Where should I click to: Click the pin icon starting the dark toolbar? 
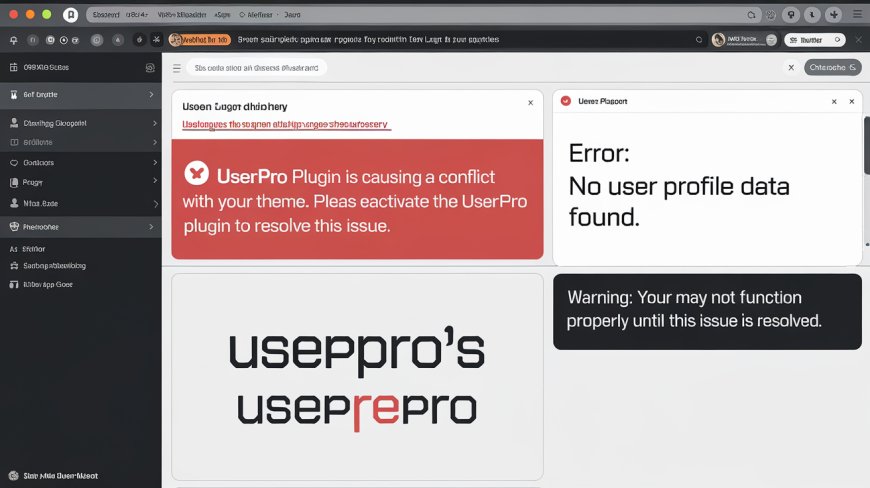pyautogui.click(x=13, y=40)
